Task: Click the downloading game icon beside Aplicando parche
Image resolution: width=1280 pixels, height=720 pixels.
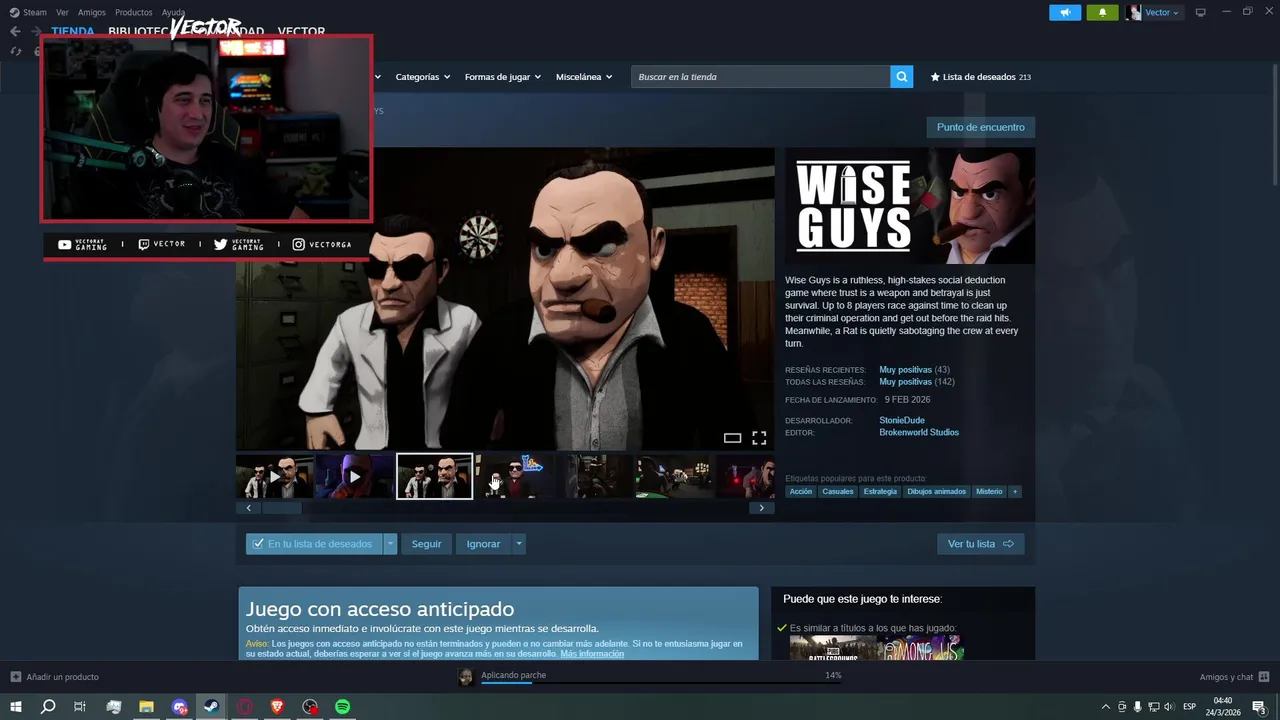Action: [466, 678]
